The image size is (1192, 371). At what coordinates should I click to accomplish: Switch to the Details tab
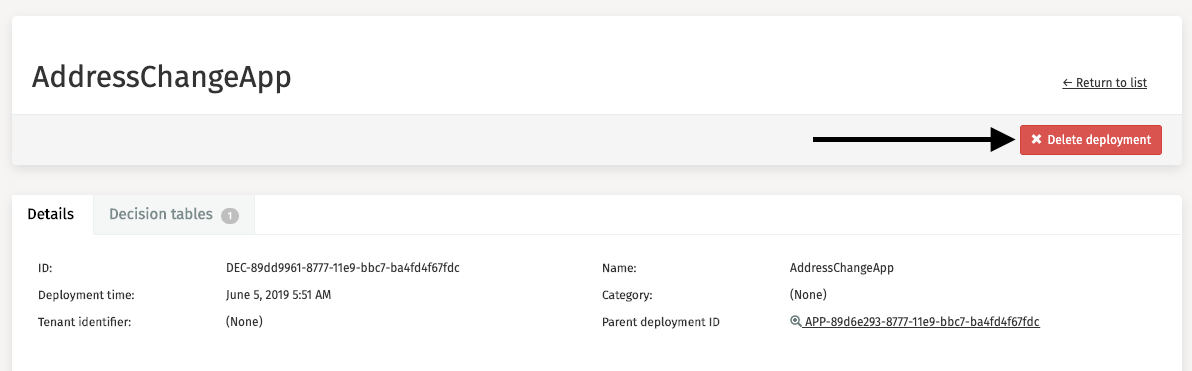point(51,214)
